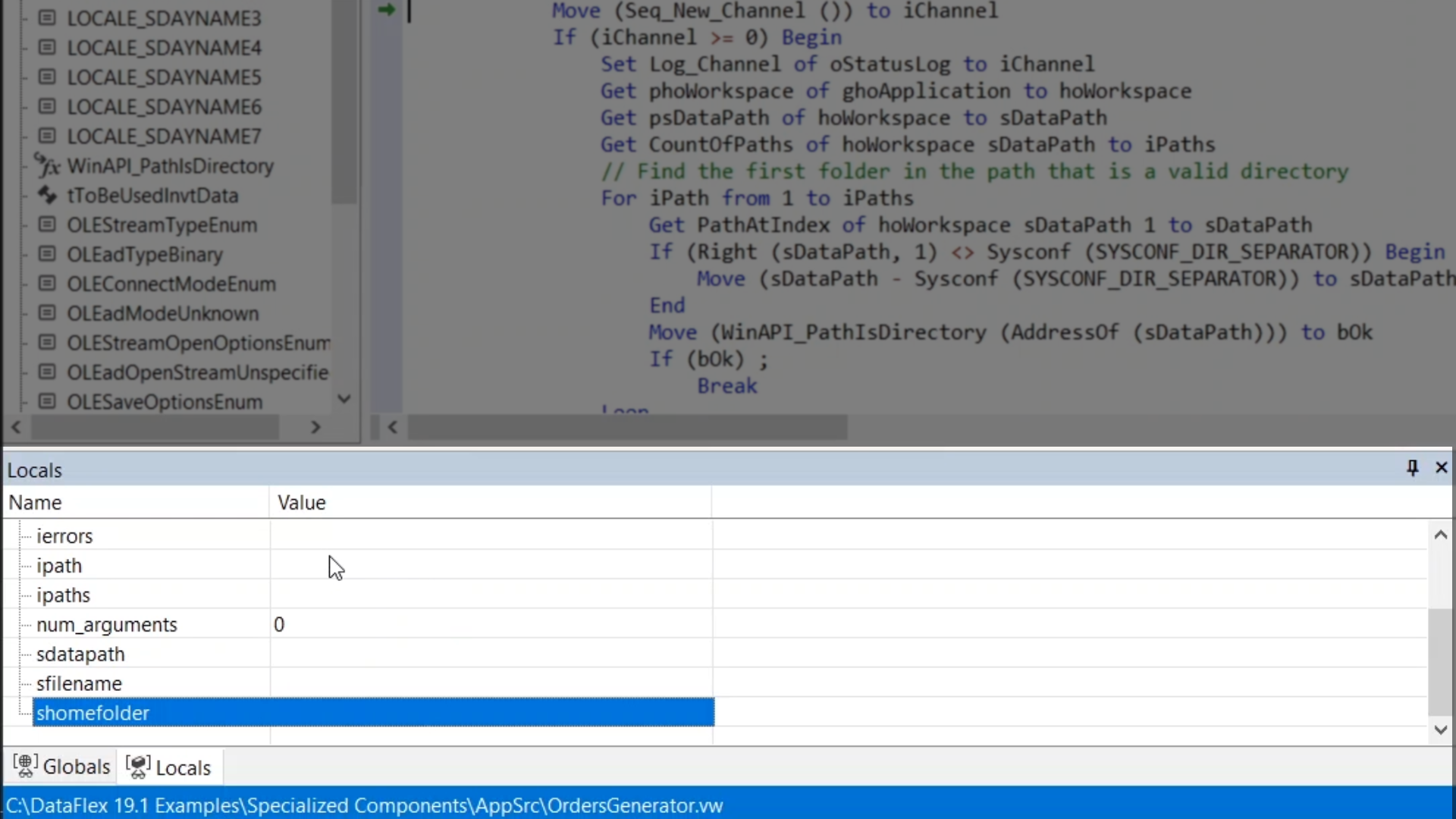Select the sdatapath variable in Locals
The image size is (1456, 819).
(x=80, y=654)
